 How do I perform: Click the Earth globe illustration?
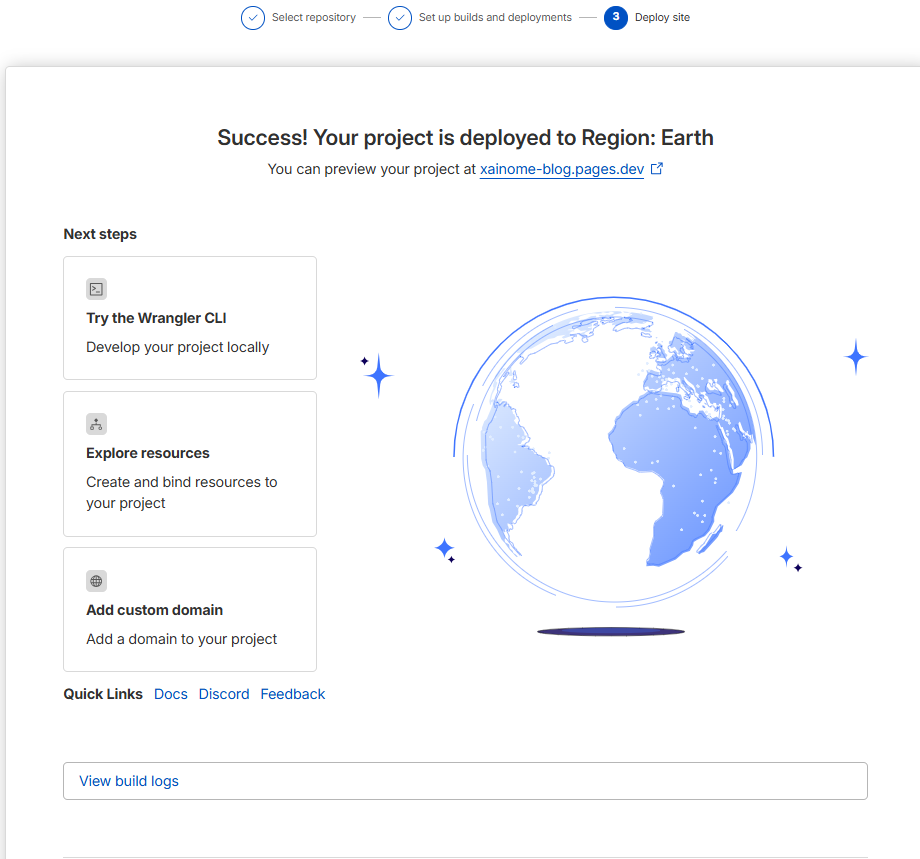[614, 451]
